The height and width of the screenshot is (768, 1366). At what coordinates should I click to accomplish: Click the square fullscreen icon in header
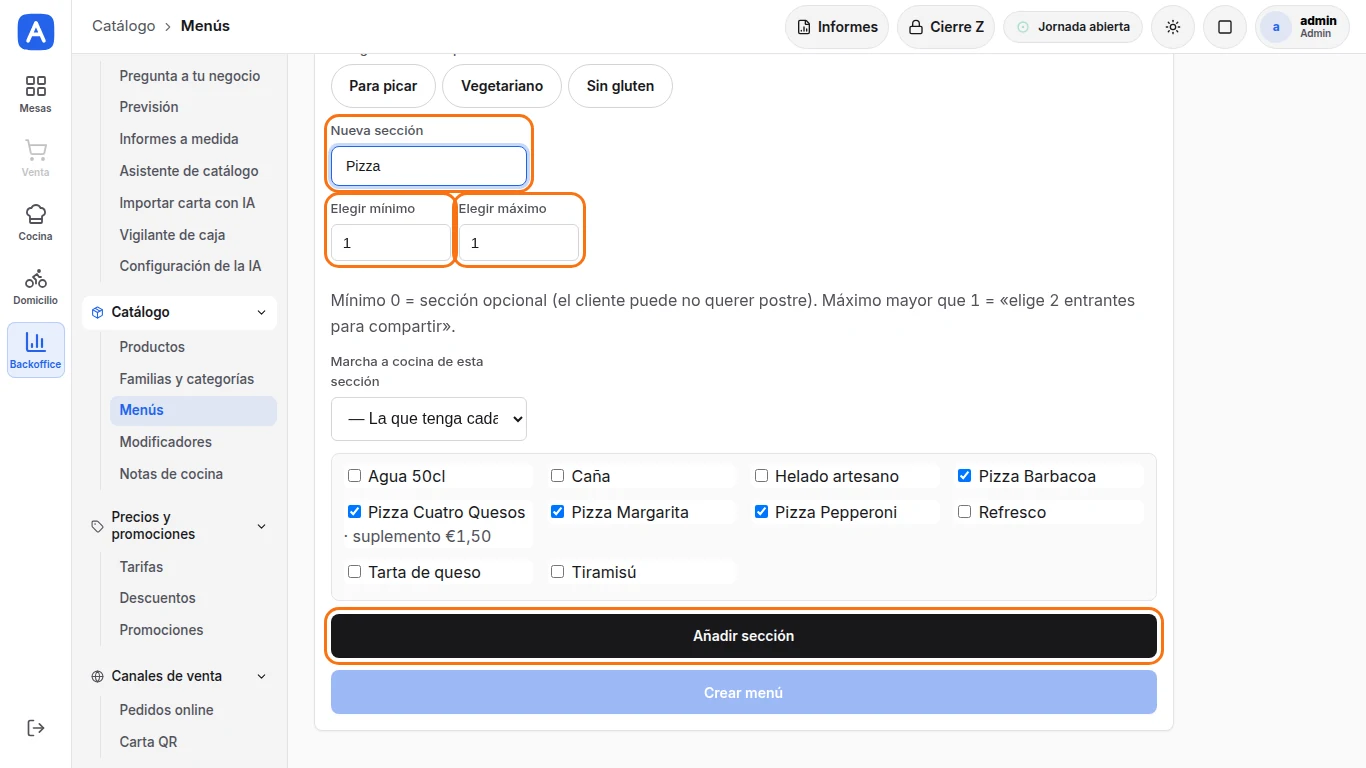coord(1225,27)
